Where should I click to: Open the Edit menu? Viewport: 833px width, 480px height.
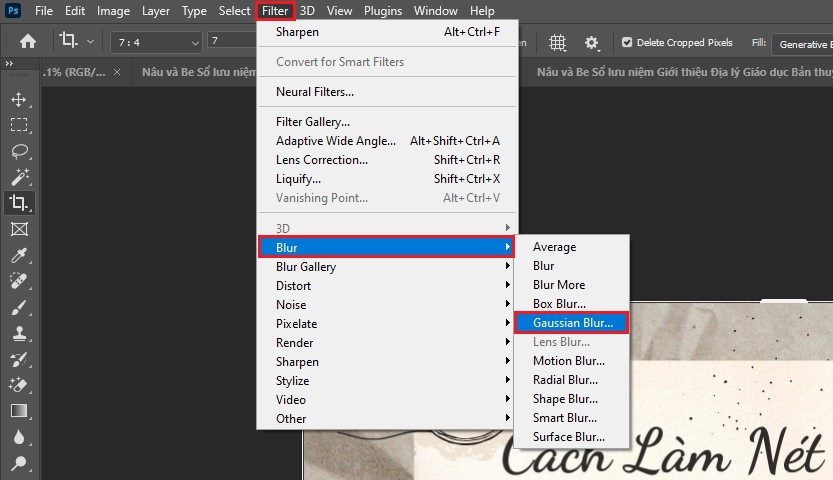75,11
